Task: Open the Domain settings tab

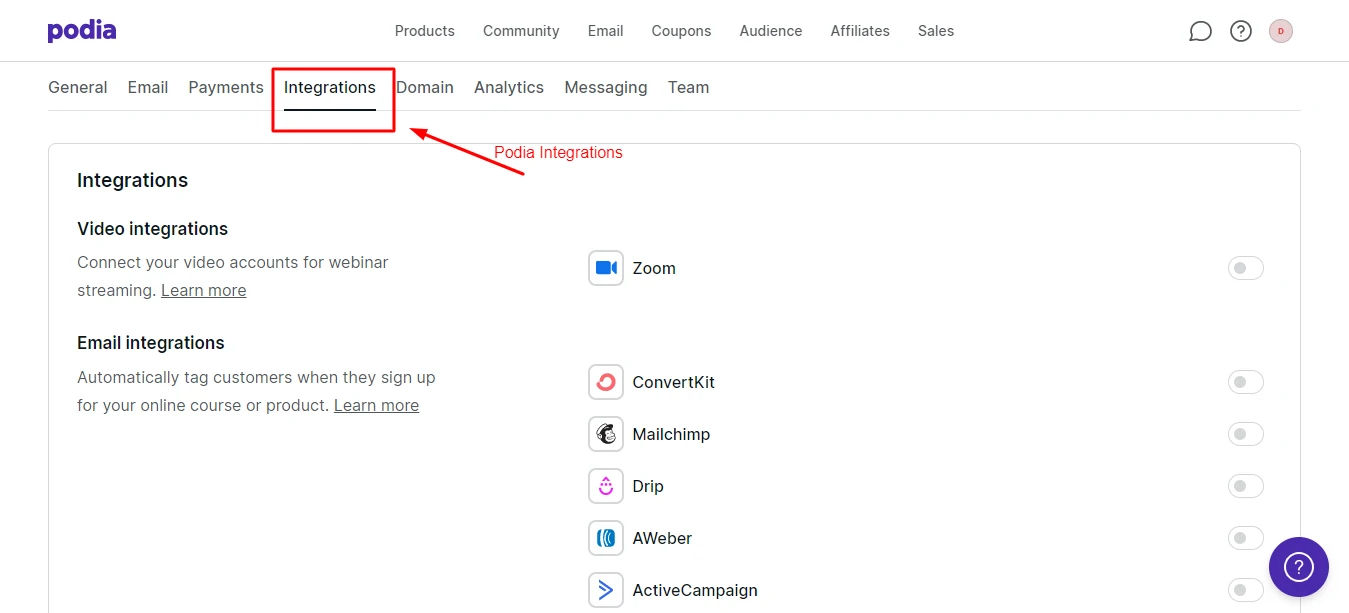Action: [x=425, y=87]
